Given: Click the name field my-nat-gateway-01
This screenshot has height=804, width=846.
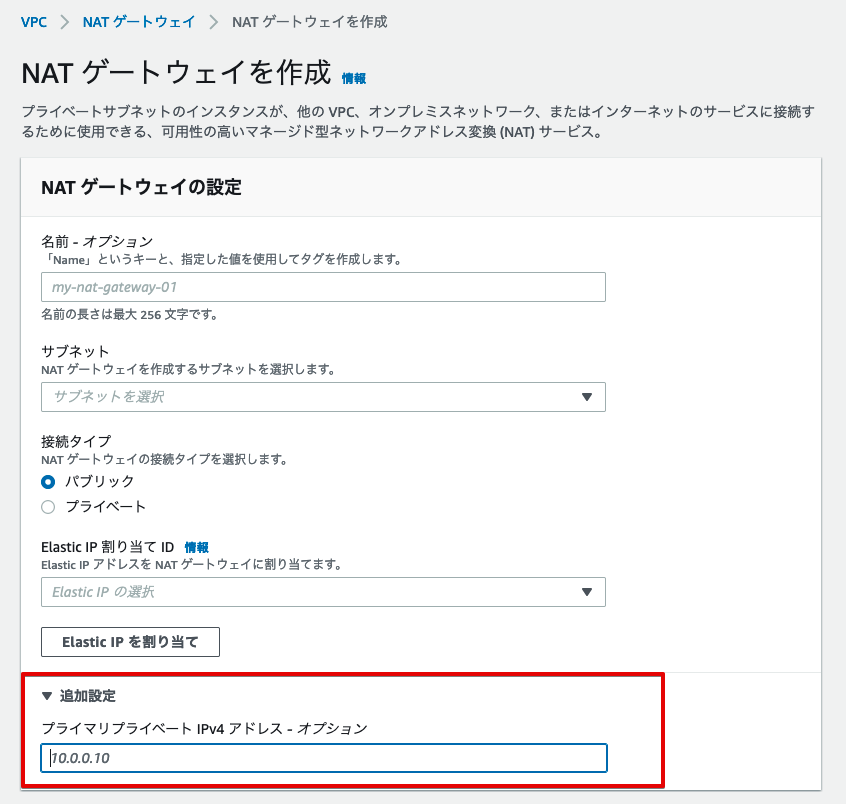Looking at the screenshot, I should (323, 287).
